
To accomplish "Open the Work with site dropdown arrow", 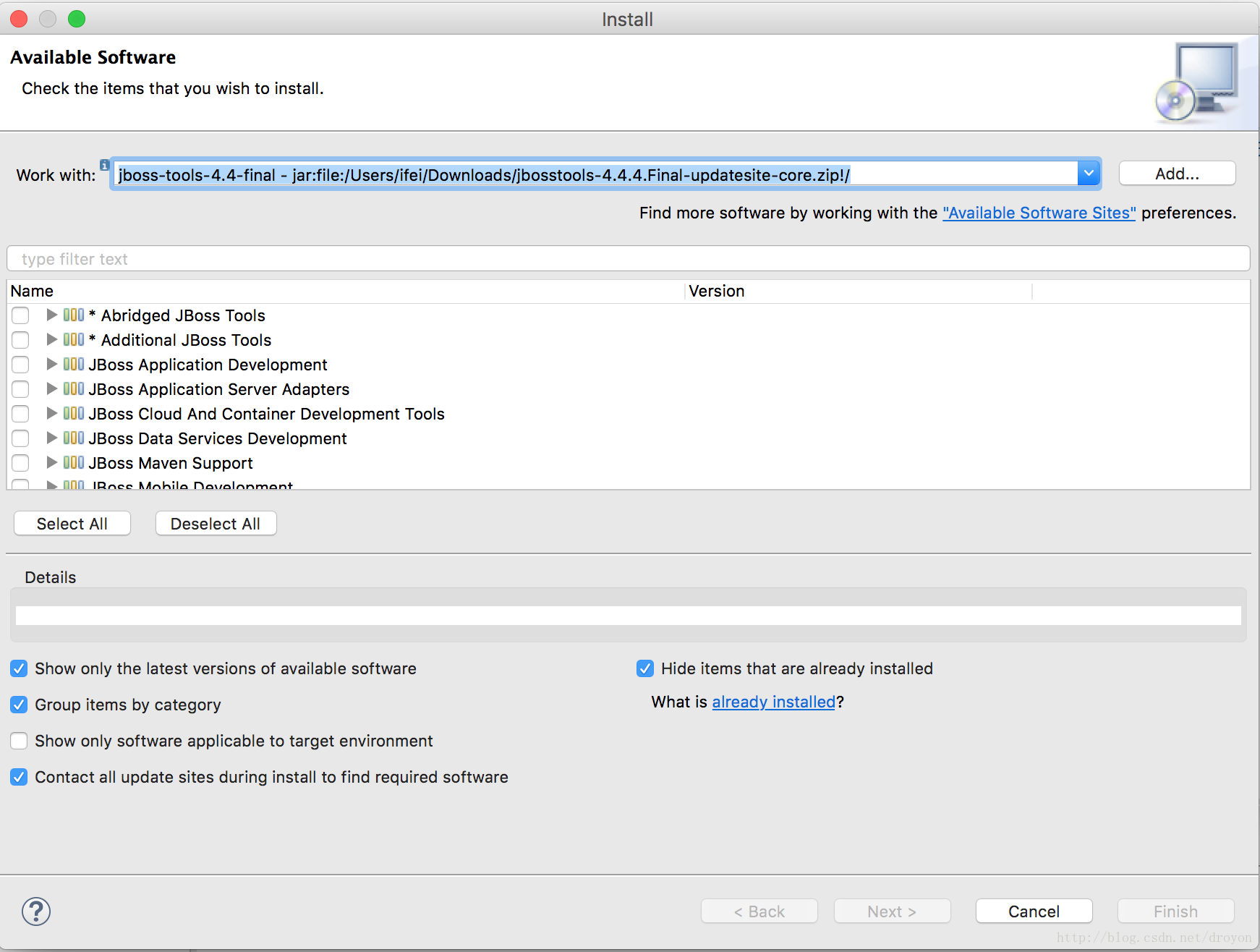I will (x=1089, y=174).
